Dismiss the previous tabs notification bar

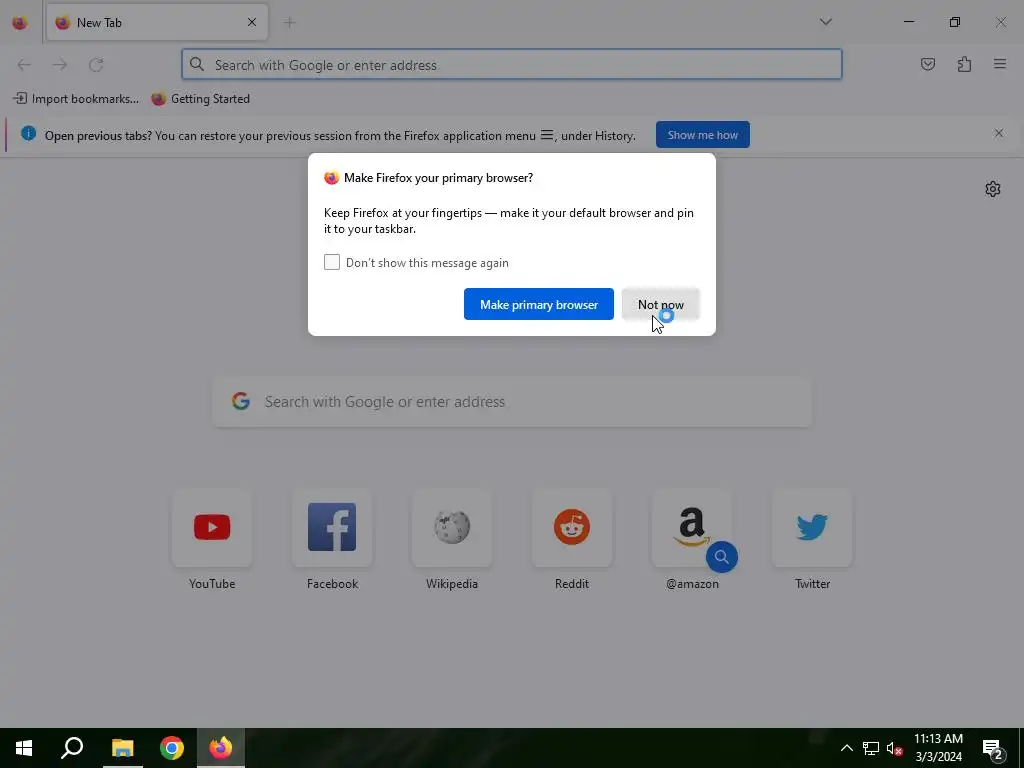pos(999,133)
